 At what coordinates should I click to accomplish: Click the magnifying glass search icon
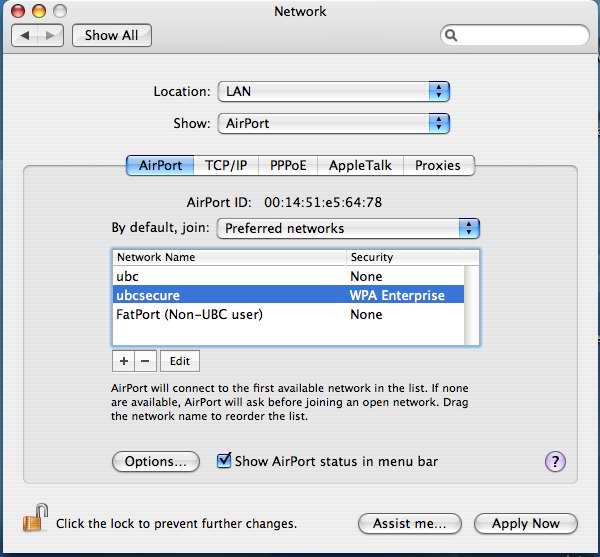pos(453,35)
